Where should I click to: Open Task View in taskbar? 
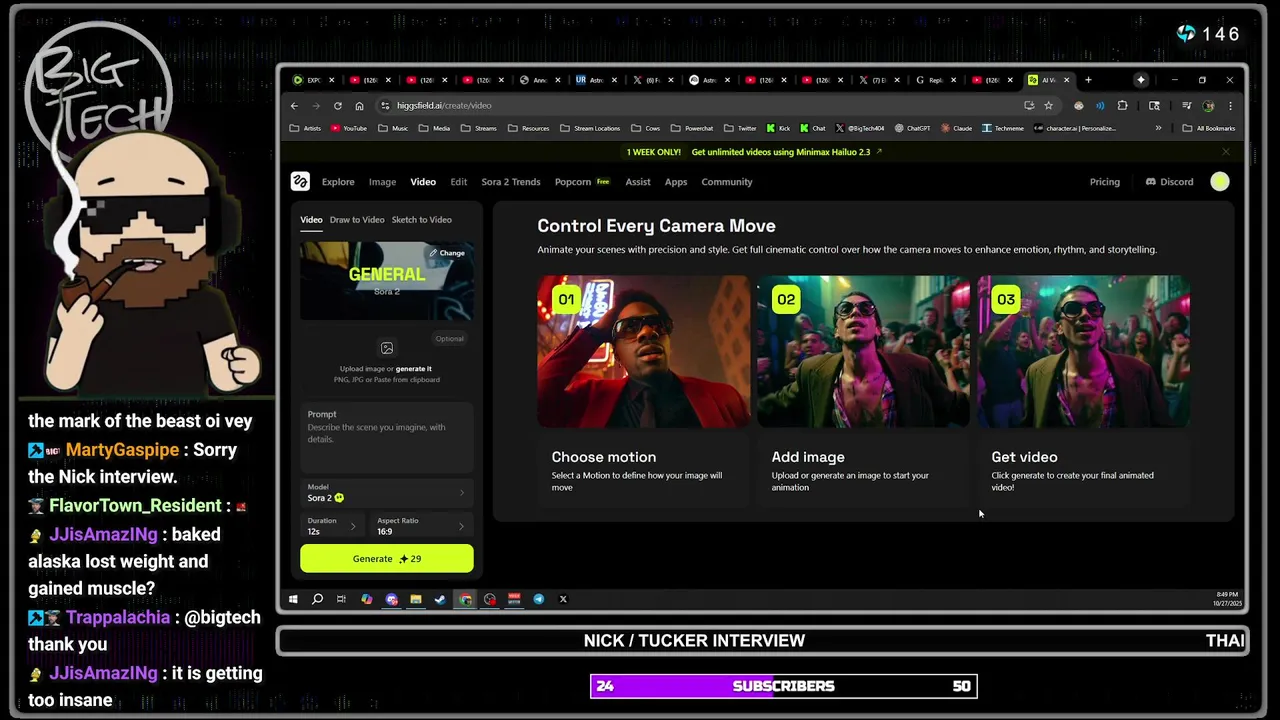click(341, 599)
